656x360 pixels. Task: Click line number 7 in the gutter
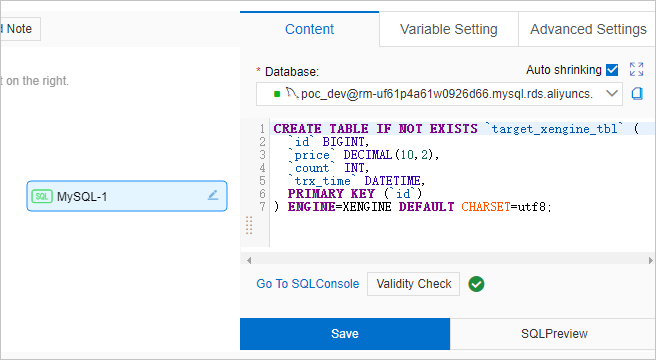[262, 207]
